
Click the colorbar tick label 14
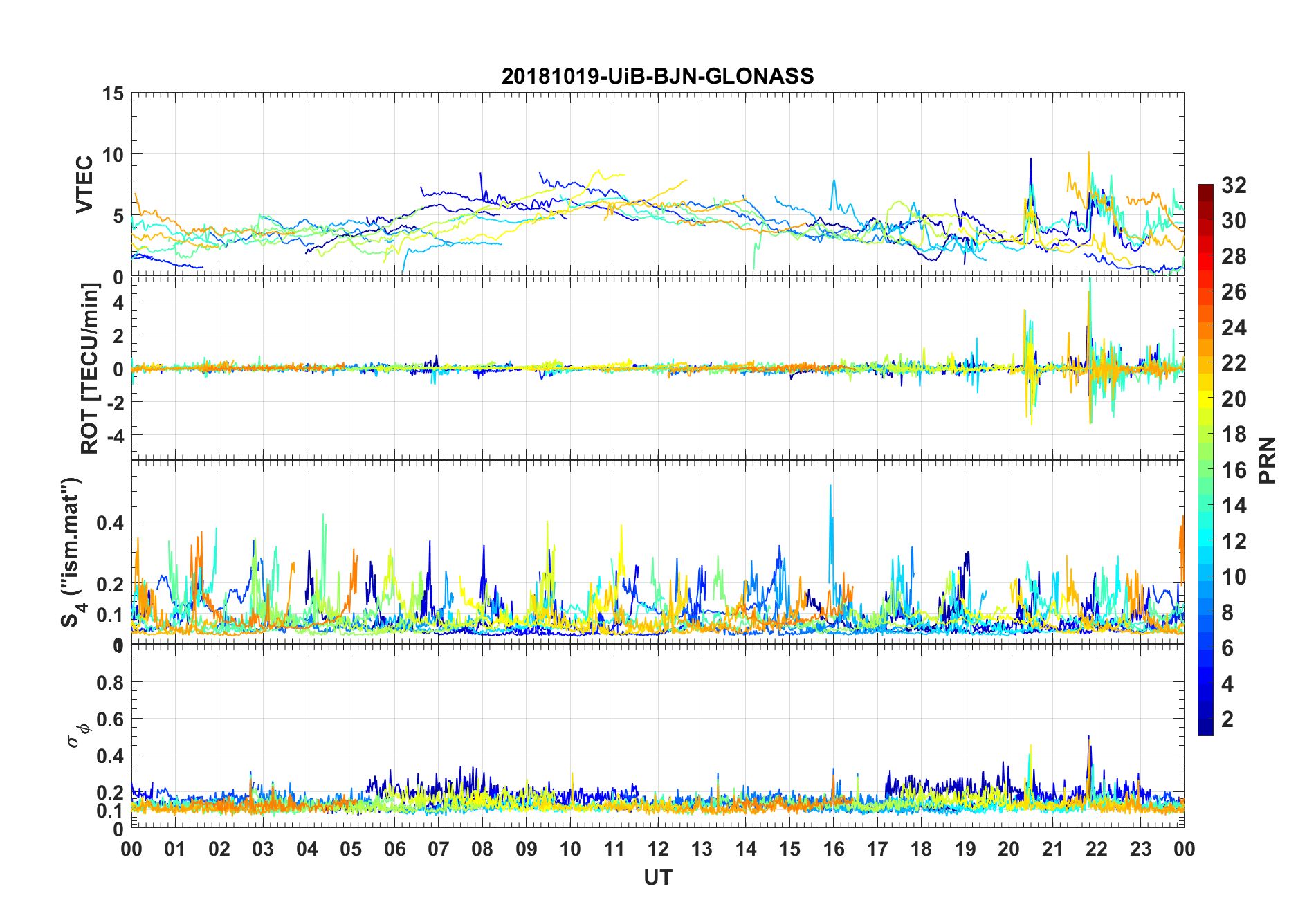1234,506
